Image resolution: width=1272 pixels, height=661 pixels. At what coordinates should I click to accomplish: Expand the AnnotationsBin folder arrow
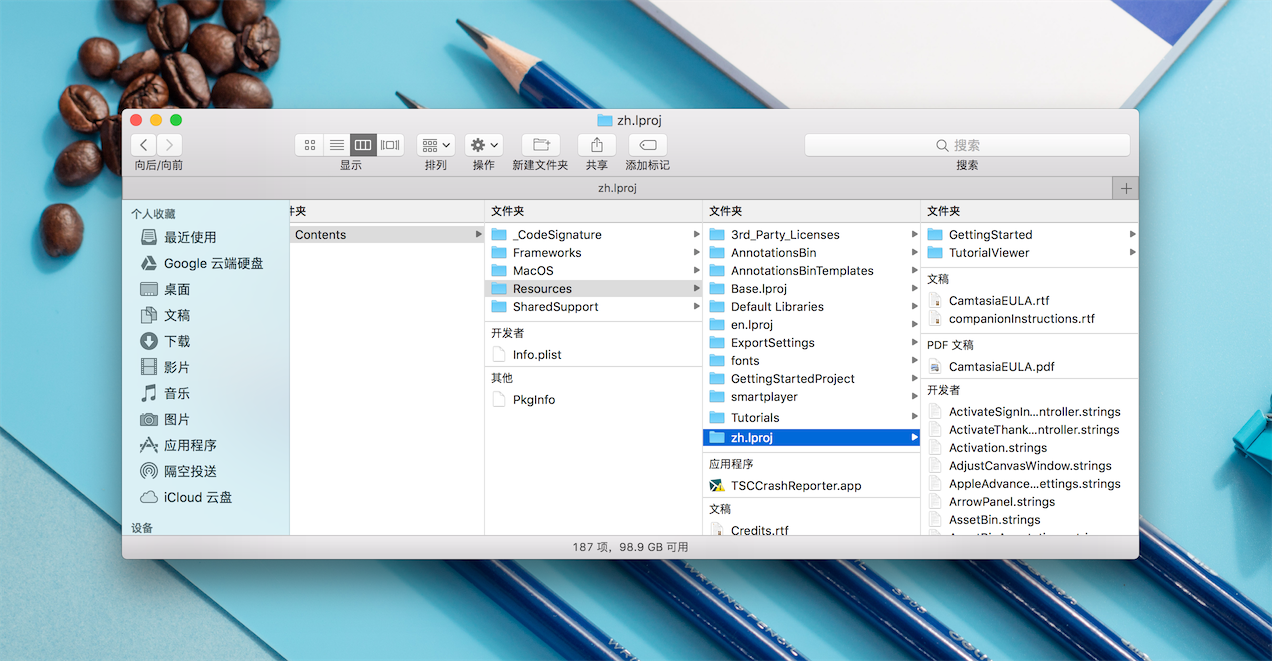pos(914,253)
